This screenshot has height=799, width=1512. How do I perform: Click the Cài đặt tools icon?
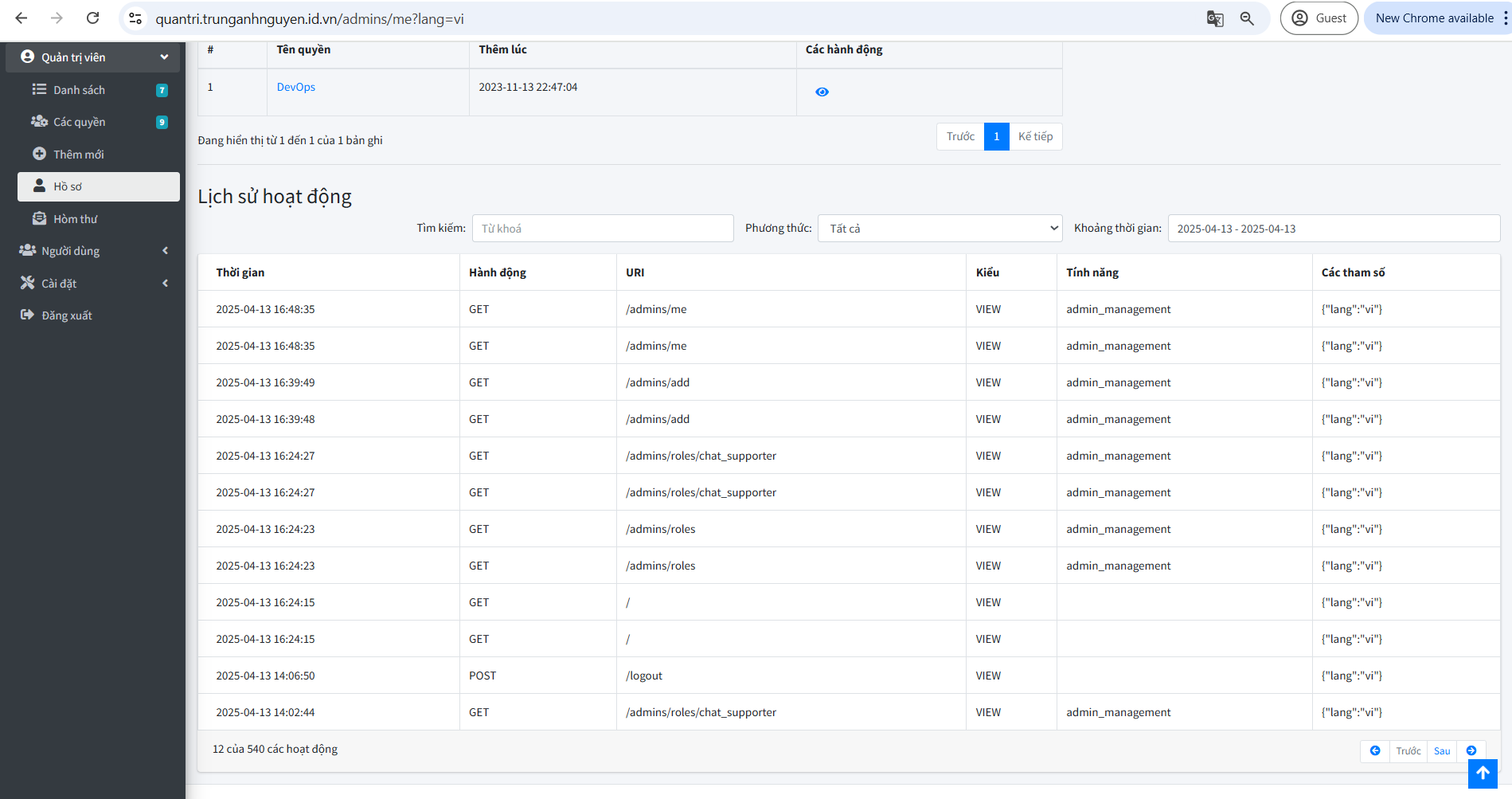[28, 283]
